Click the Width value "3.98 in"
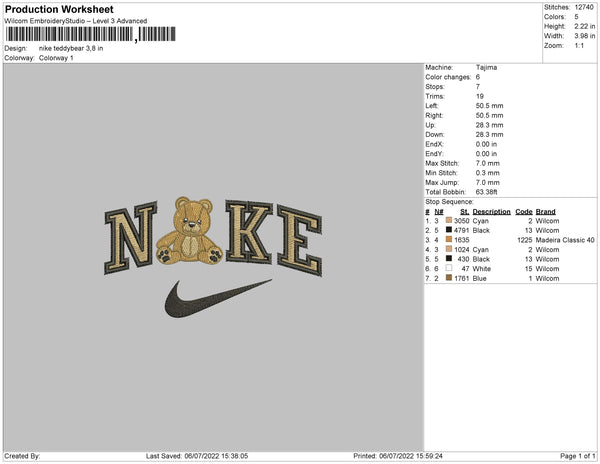 click(x=585, y=36)
